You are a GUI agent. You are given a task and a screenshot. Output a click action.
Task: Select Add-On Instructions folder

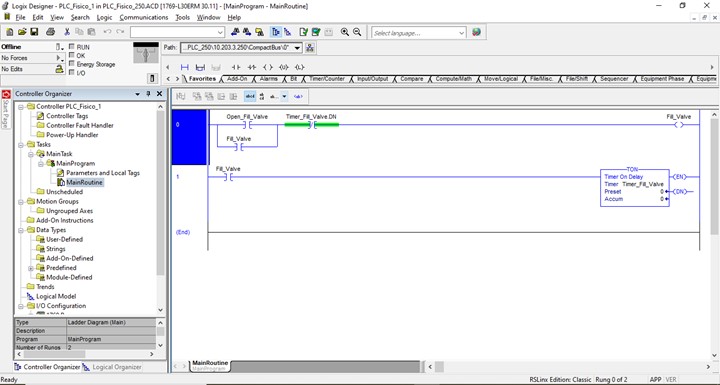coord(64,221)
